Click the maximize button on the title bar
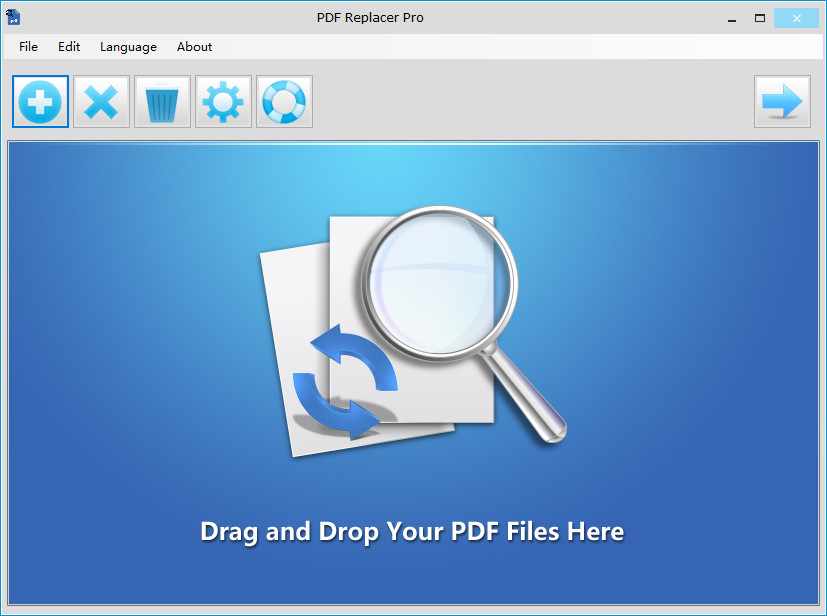The image size is (827, 616). 759,18
